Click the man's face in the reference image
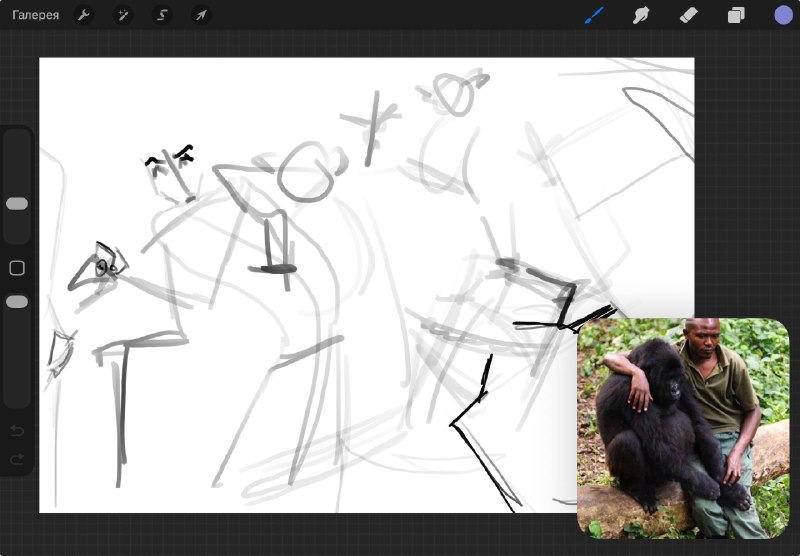The width and height of the screenshot is (800, 556). point(704,339)
